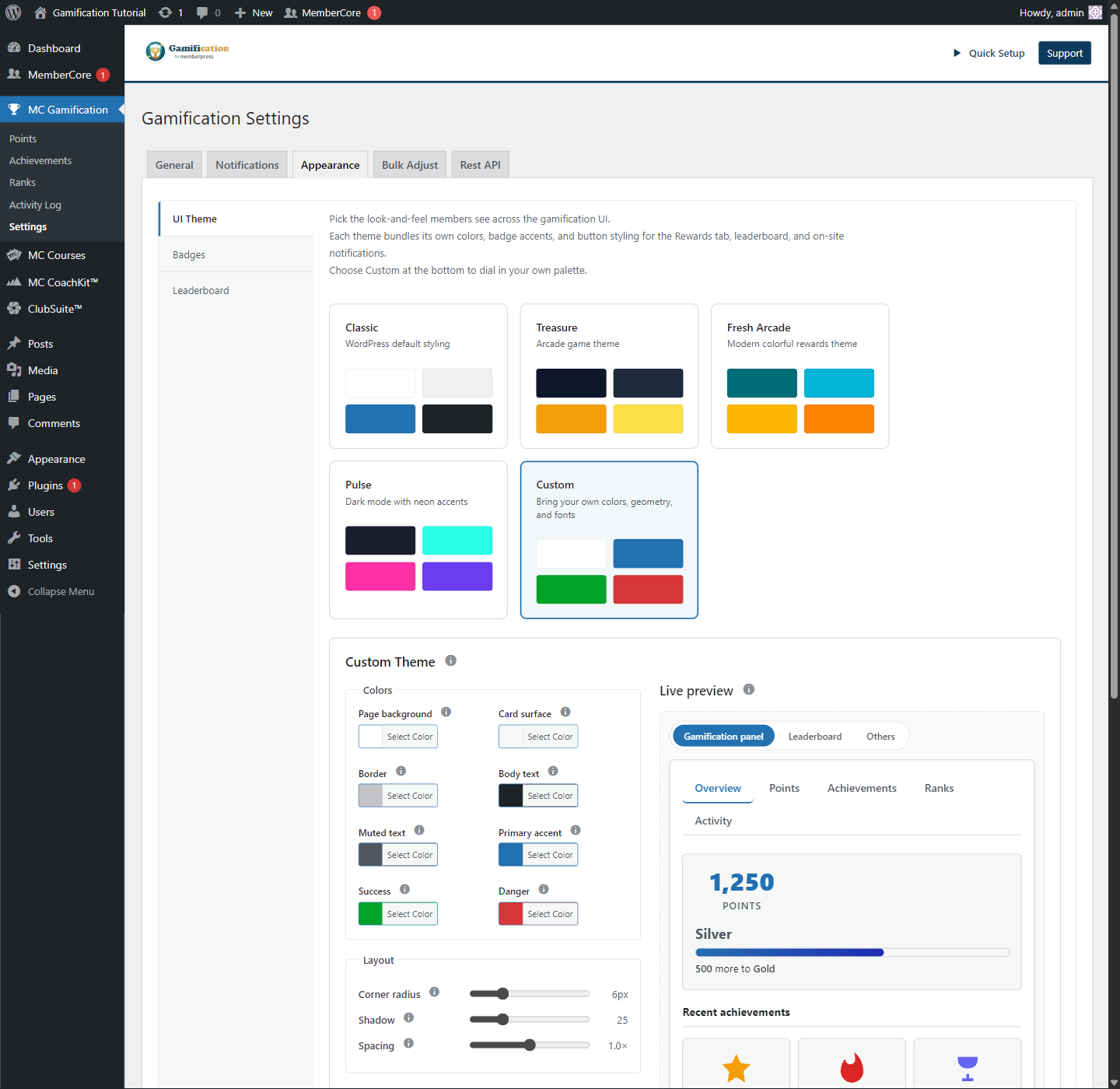Screen dimensions: 1120x1089
Task: Select the Pulse theme card
Action: (418, 540)
